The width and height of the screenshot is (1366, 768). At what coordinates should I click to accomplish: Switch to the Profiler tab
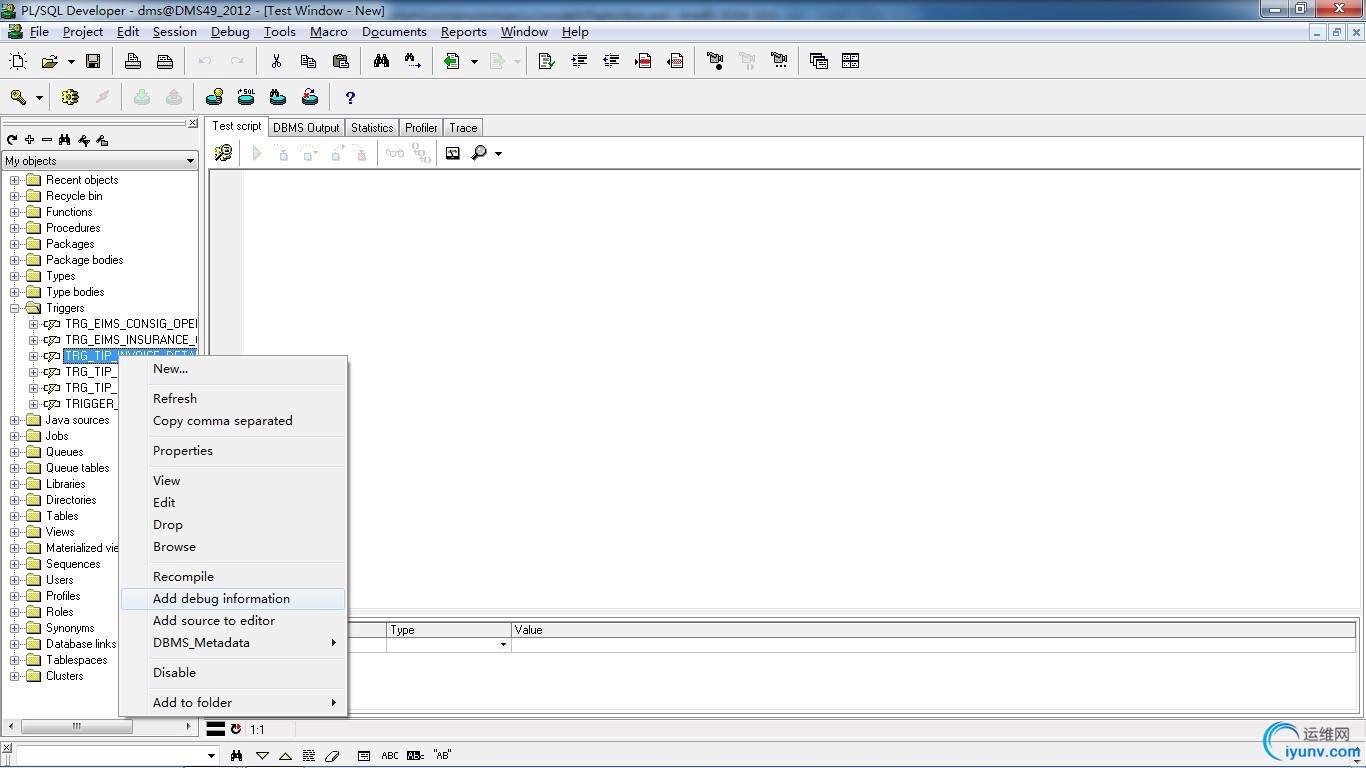coord(421,128)
